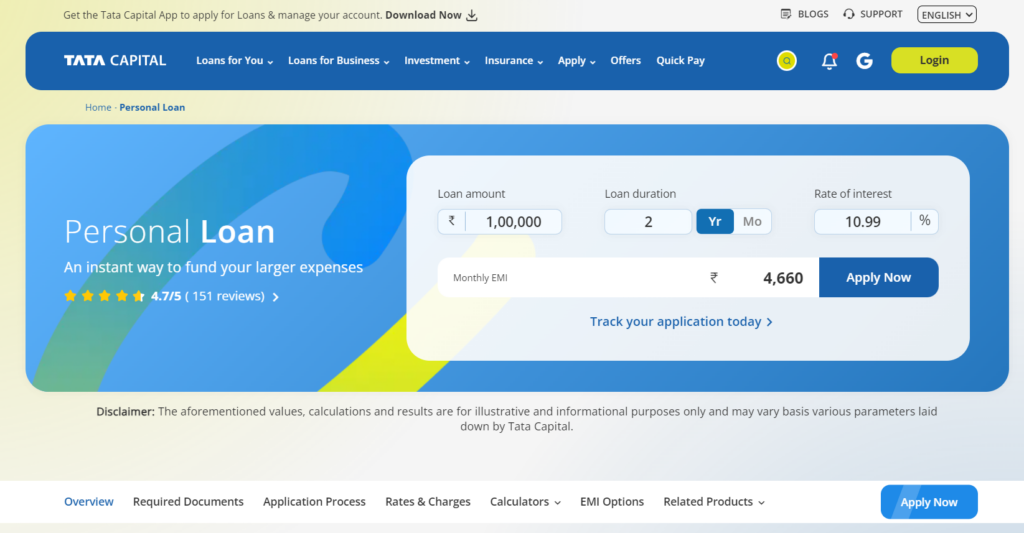The image size is (1024, 533).
Task: Switch to Required Documents tab
Action: pyautogui.click(x=188, y=502)
